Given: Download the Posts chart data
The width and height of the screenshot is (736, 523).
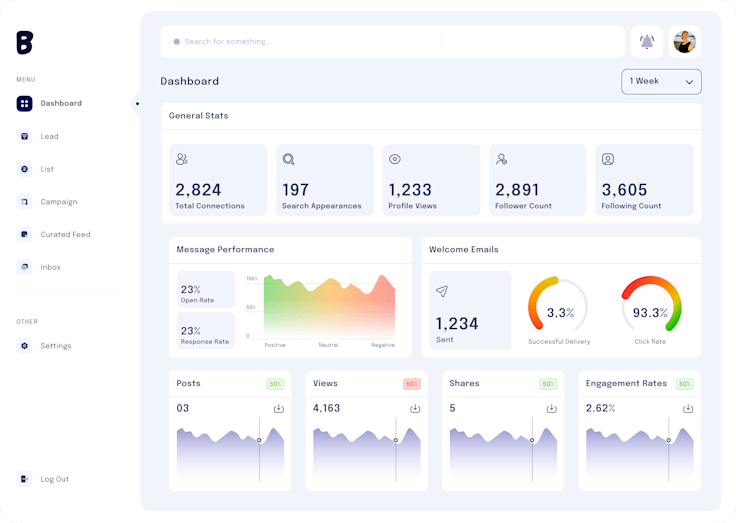Looking at the screenshot, I should click(278, 408).
